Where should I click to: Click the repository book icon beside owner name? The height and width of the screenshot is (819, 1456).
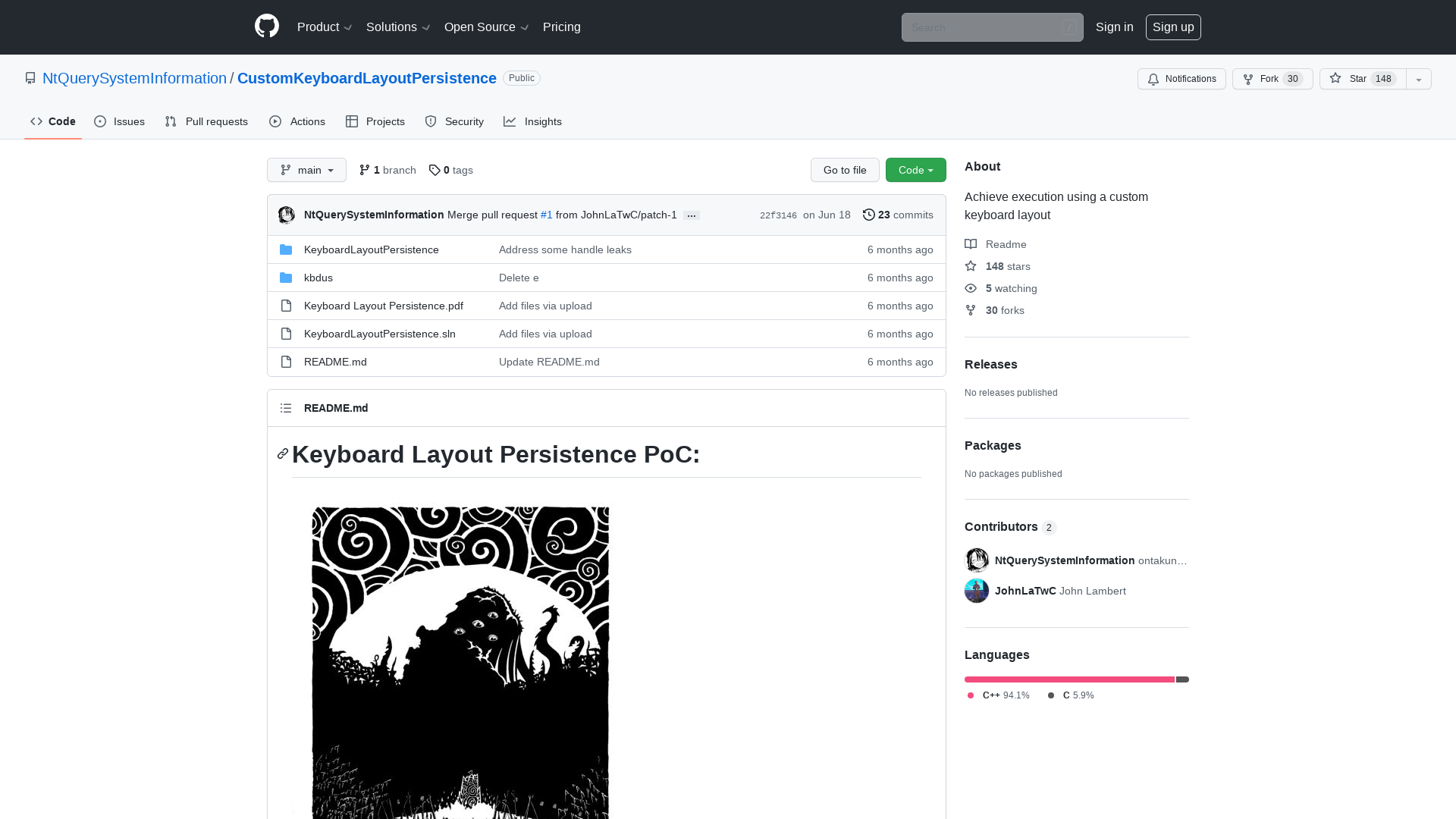pyautogui.click(x=30, y=78)
